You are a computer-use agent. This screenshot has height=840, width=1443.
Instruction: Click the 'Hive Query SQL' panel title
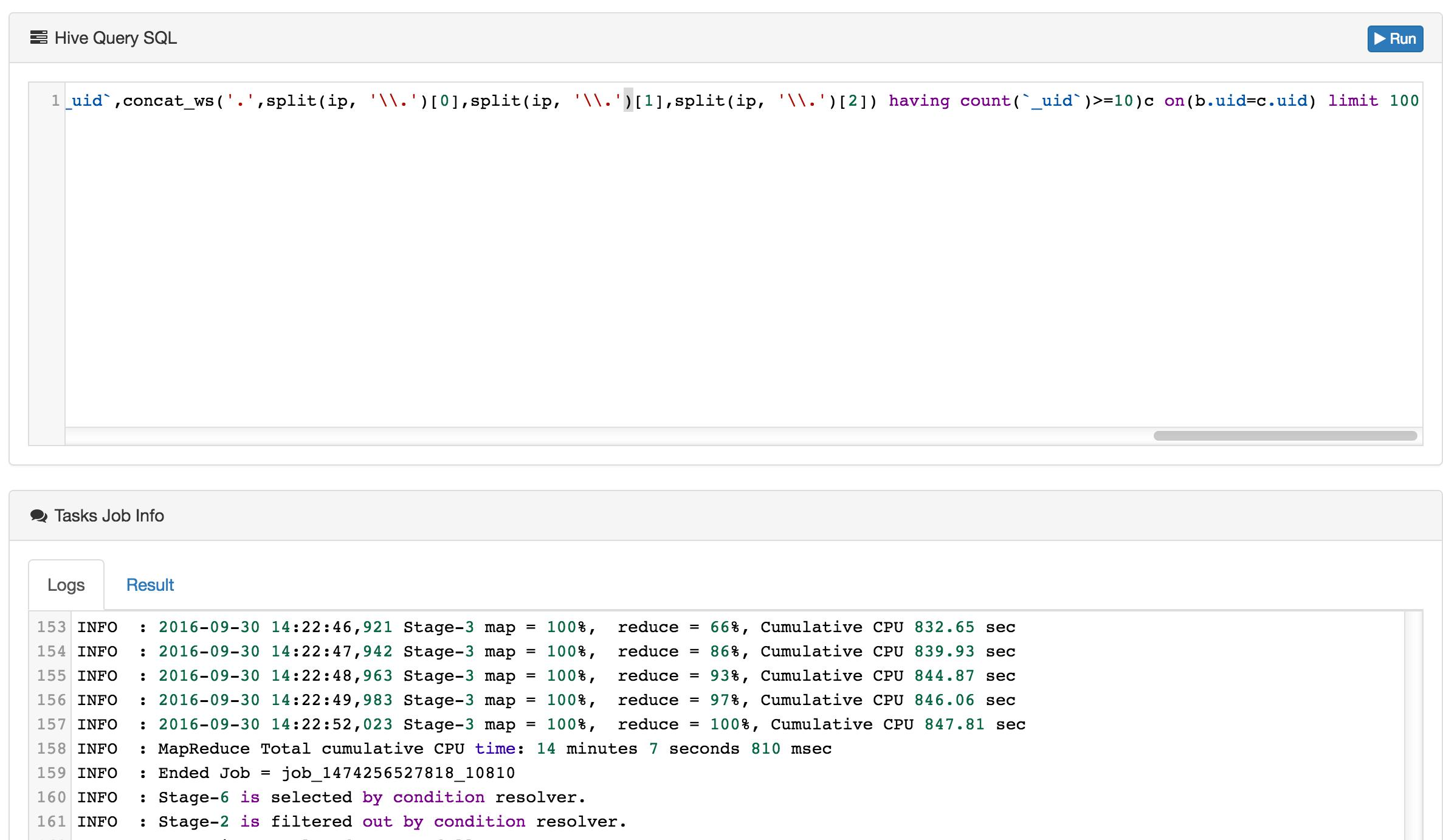click(115, 38)
